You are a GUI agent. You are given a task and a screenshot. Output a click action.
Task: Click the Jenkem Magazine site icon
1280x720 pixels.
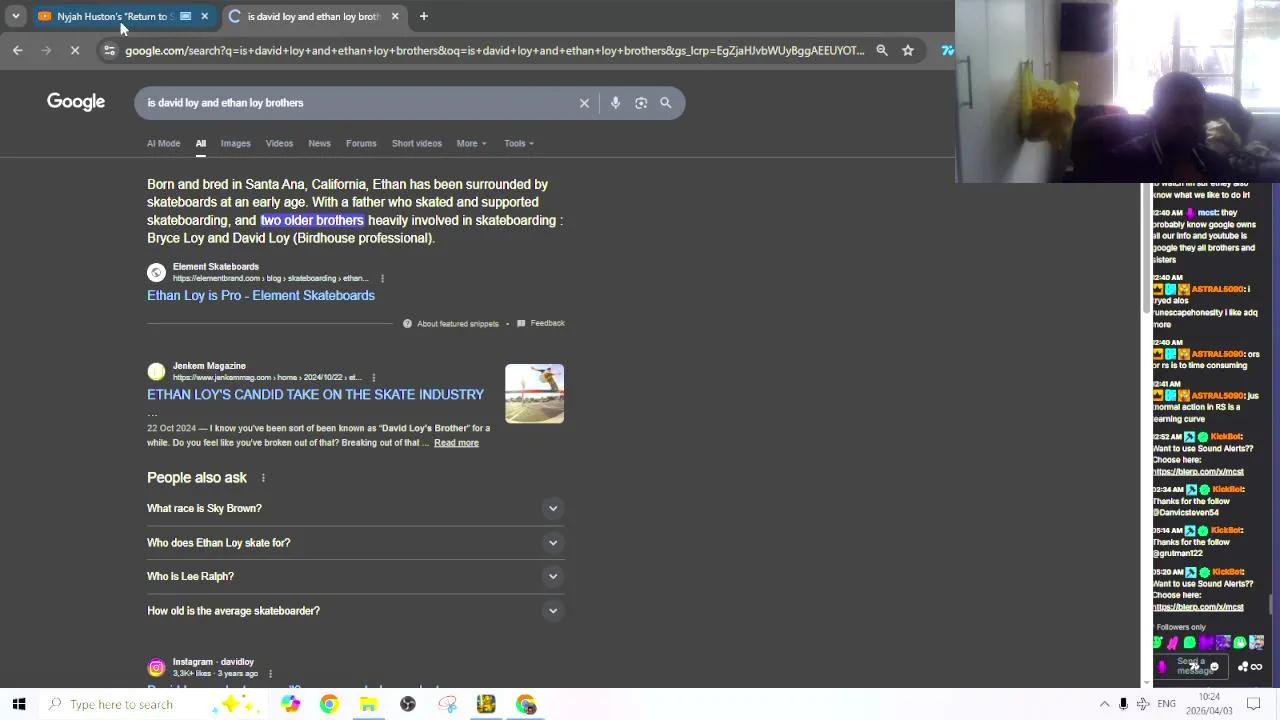click(156, 371)
